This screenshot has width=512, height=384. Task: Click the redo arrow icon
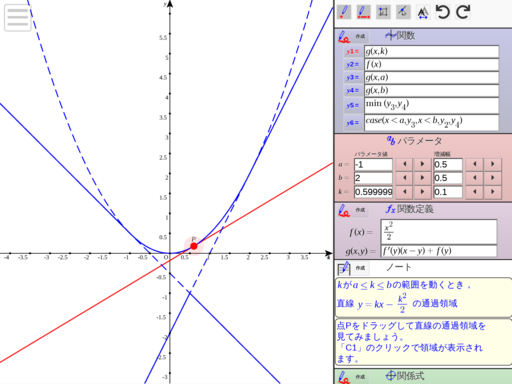point(463,12)
